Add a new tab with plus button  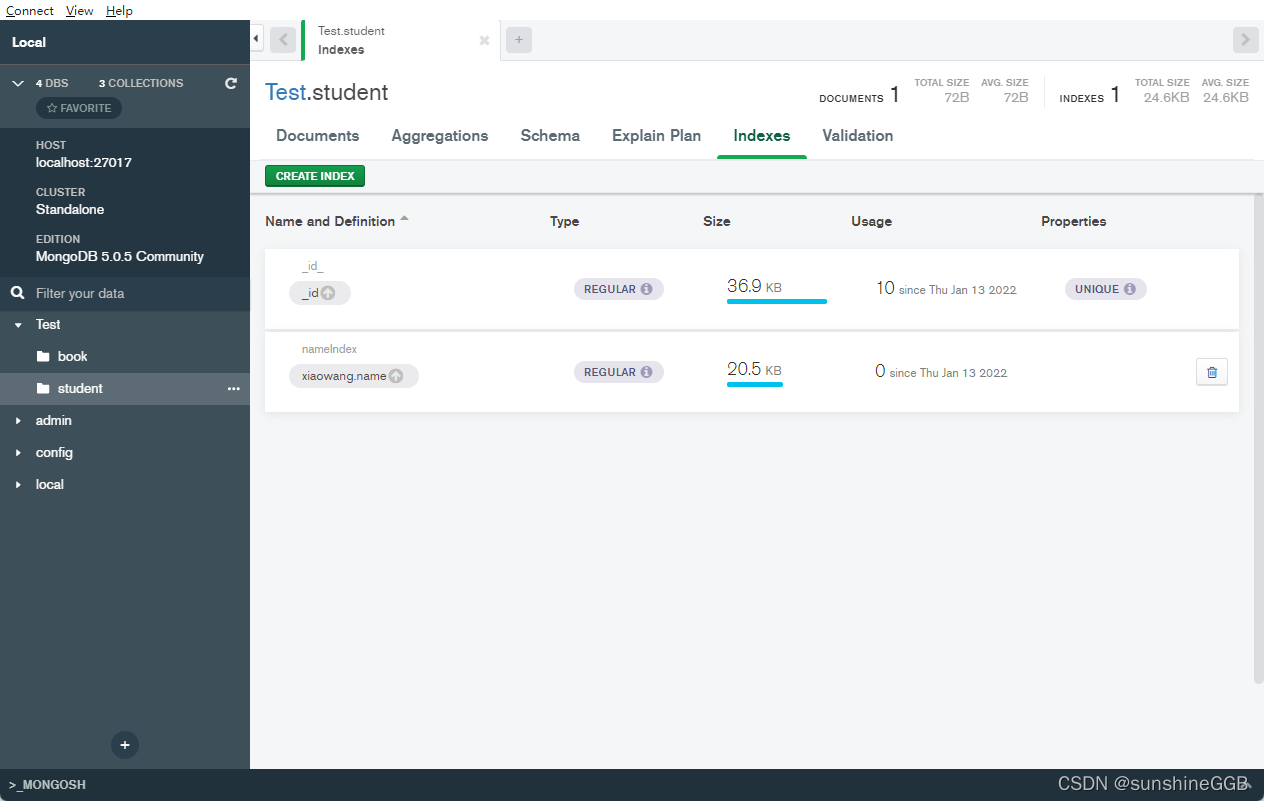click(519, 40)
